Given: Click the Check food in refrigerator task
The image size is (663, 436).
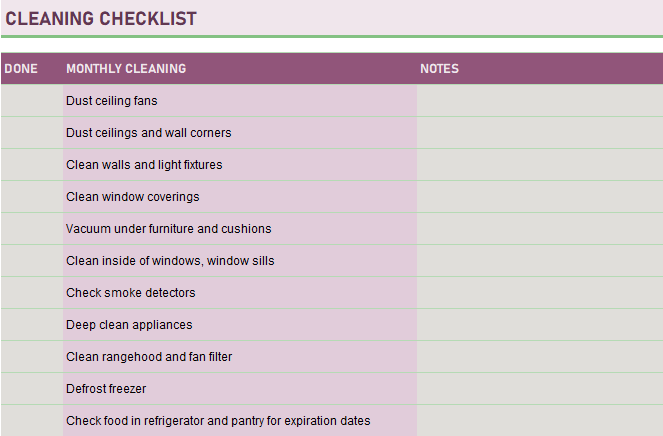Looking at the screenshot, I should [x=218, y=421].
